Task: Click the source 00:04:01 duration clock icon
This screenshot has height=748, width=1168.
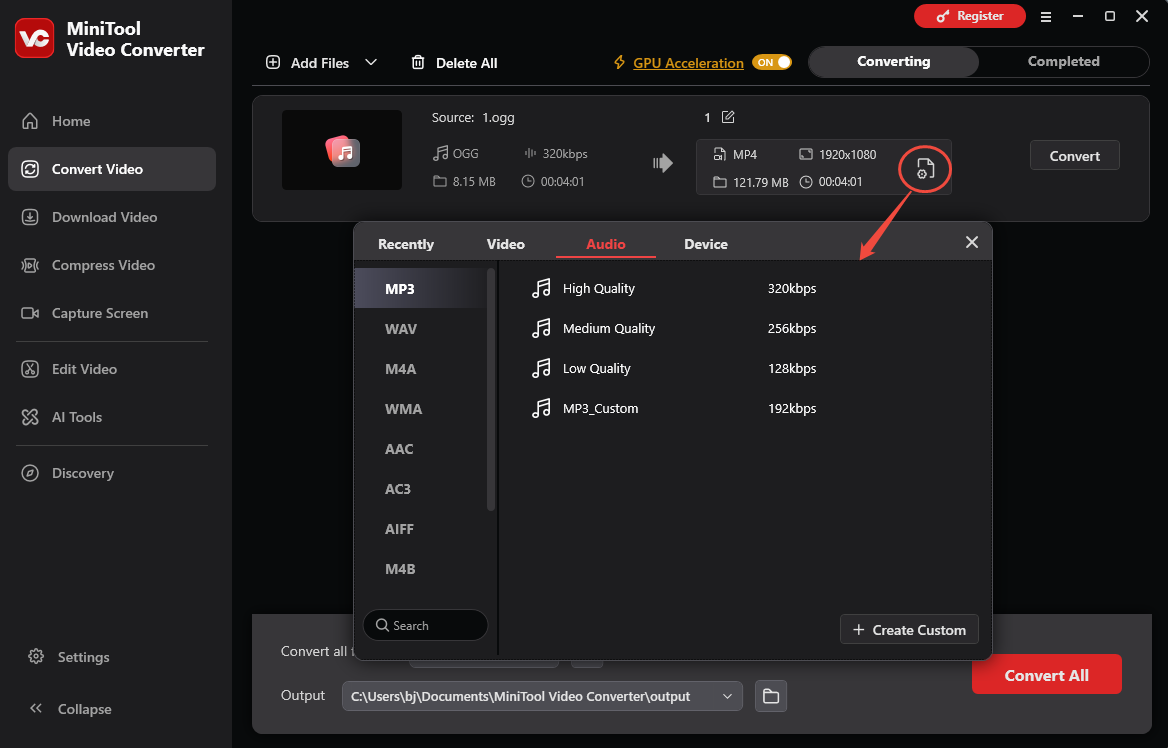Action: click(527, 181)
